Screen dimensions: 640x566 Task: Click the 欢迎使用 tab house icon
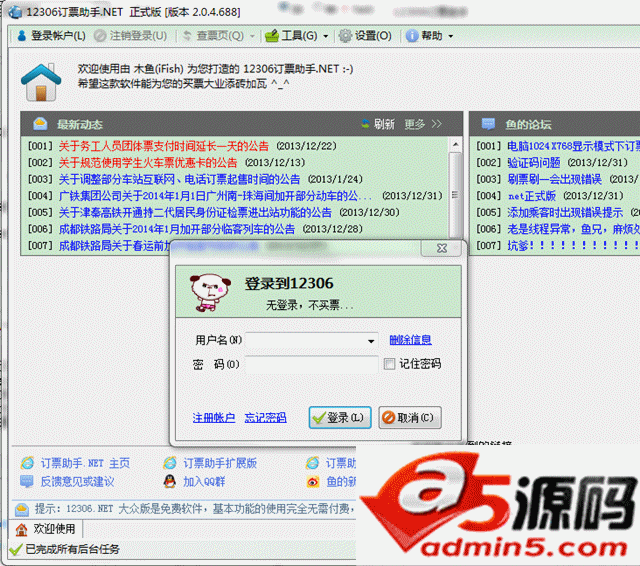[x=21, y=530]
